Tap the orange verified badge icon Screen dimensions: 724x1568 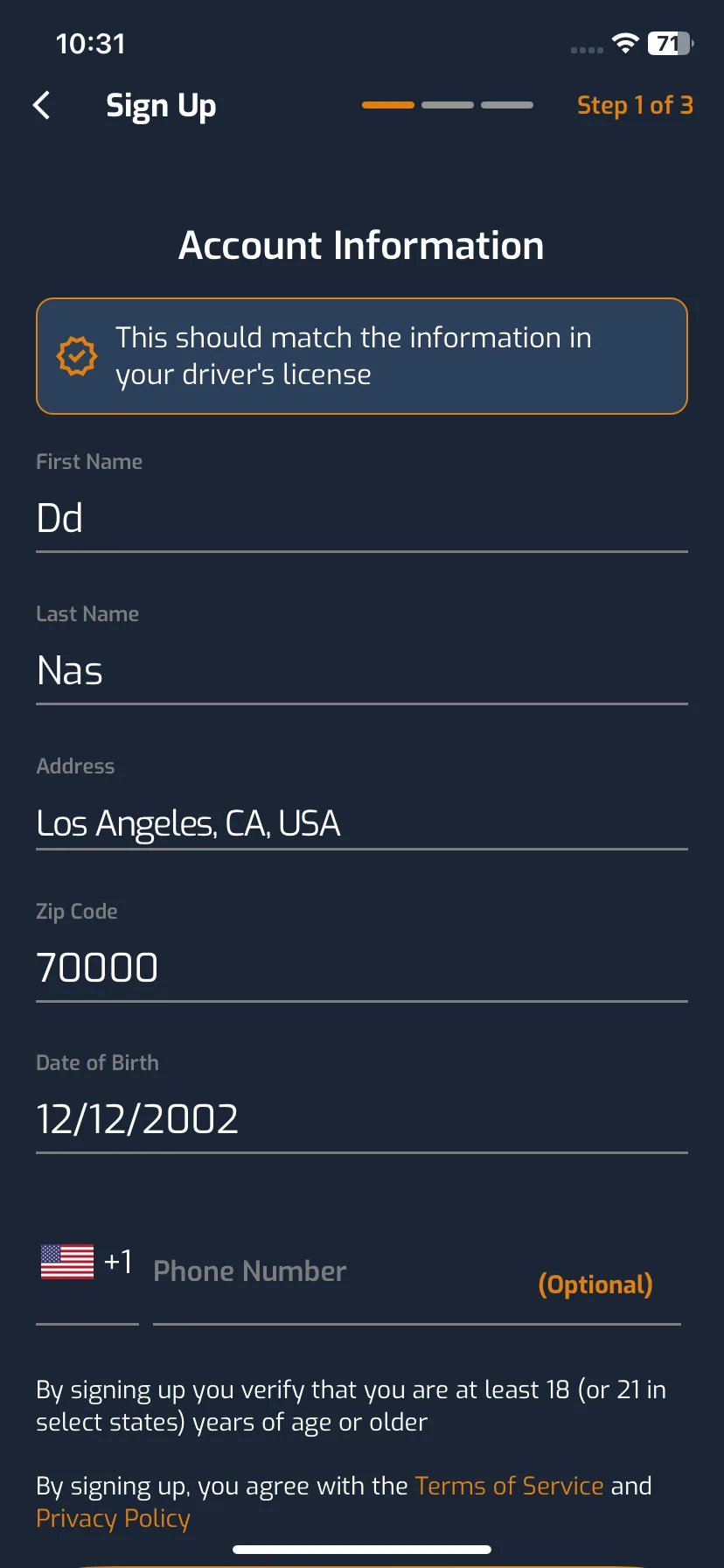(77, 356)
